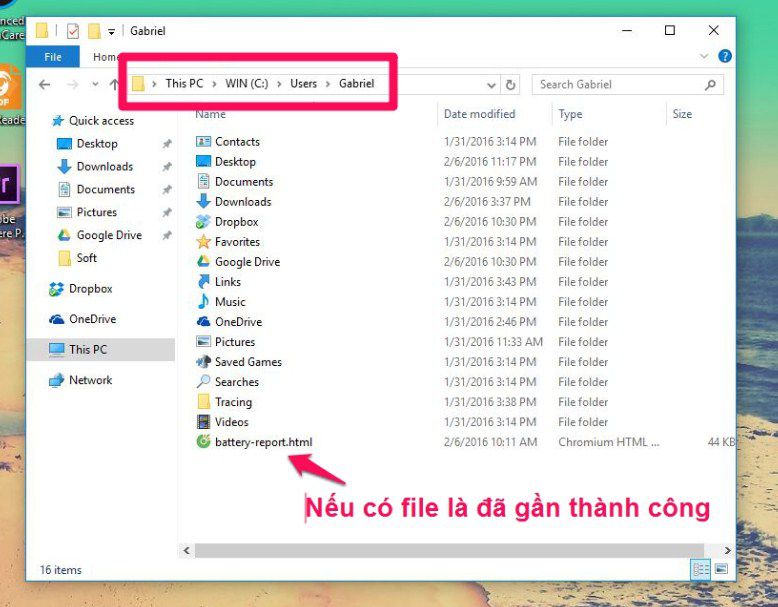Expand the recent locations dropdown arrow
This screenshot has height=607, width=778.
(x=95, y=85)
